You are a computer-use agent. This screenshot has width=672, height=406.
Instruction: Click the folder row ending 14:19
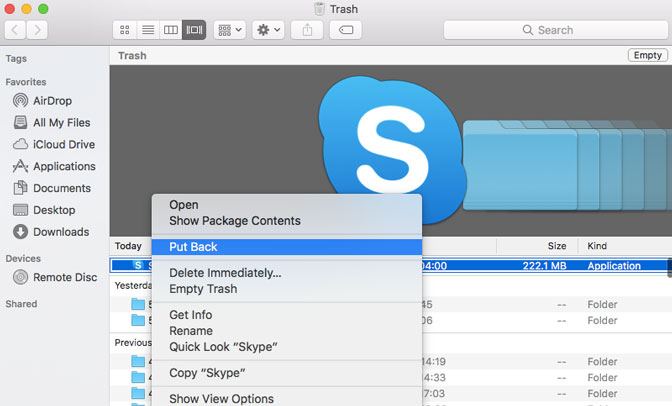[391, 361]
